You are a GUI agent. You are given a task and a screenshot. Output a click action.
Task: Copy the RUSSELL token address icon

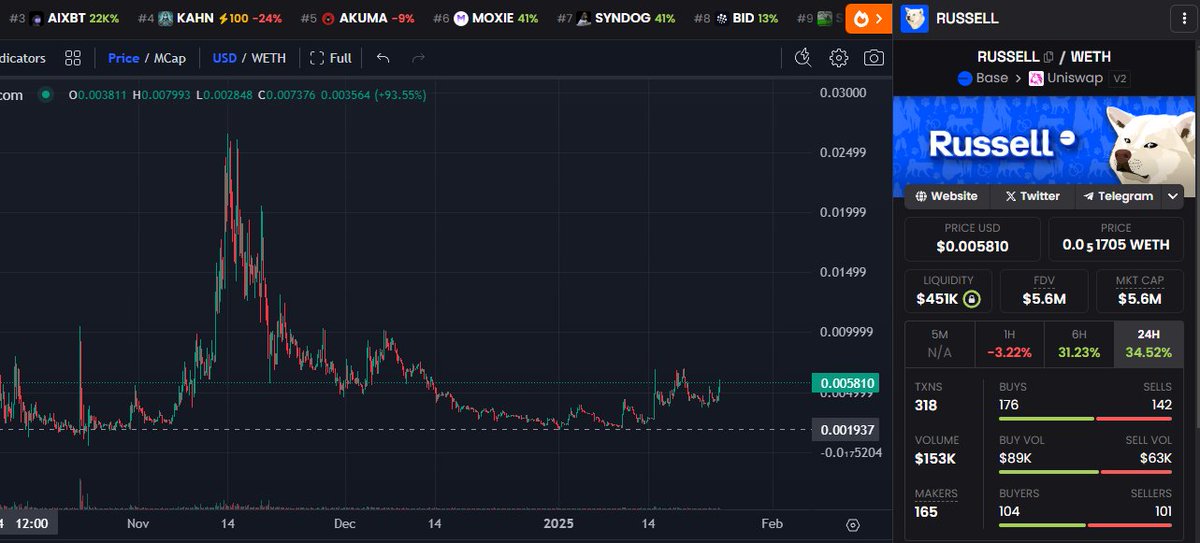tap(1048, 57)
